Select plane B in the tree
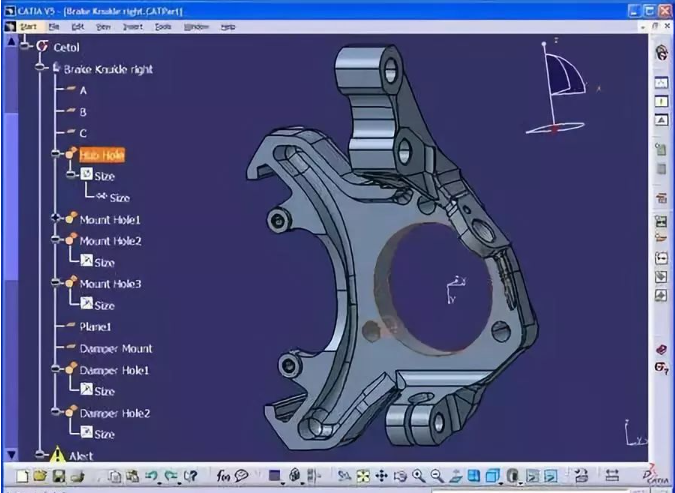The image size is (675, 493). tap(83, 112)
